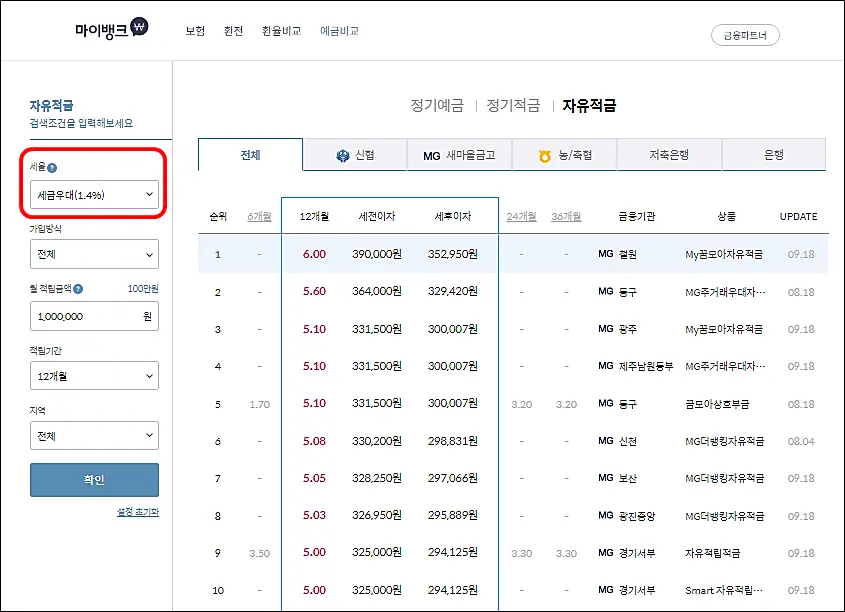
Task: Open the 세금우대(1.4%) tax rate dropdown
Action: pyautogui.click(x=94, y=194)
